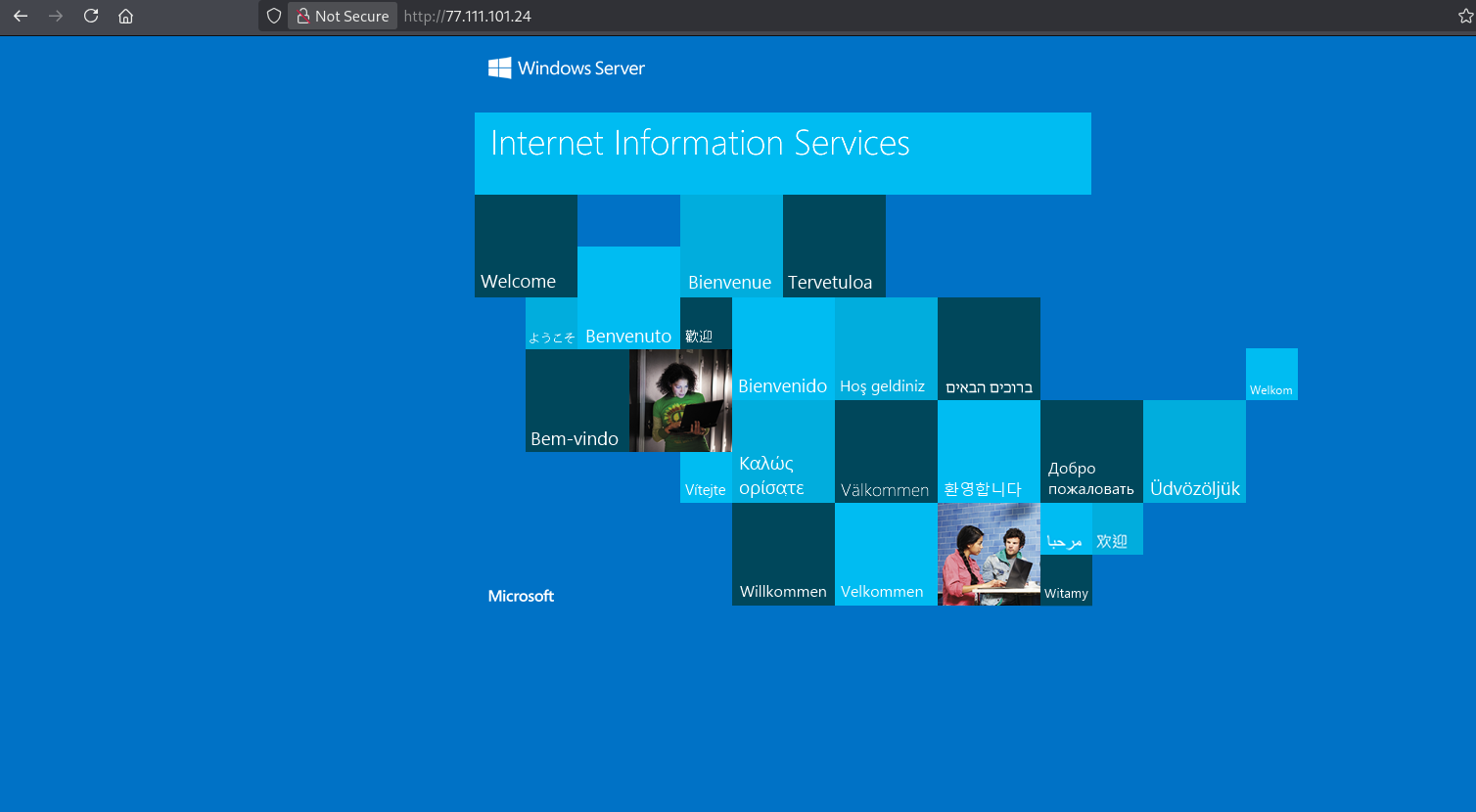
Task: Select the Bienvenue tile
Action: [x=731, y=246]
